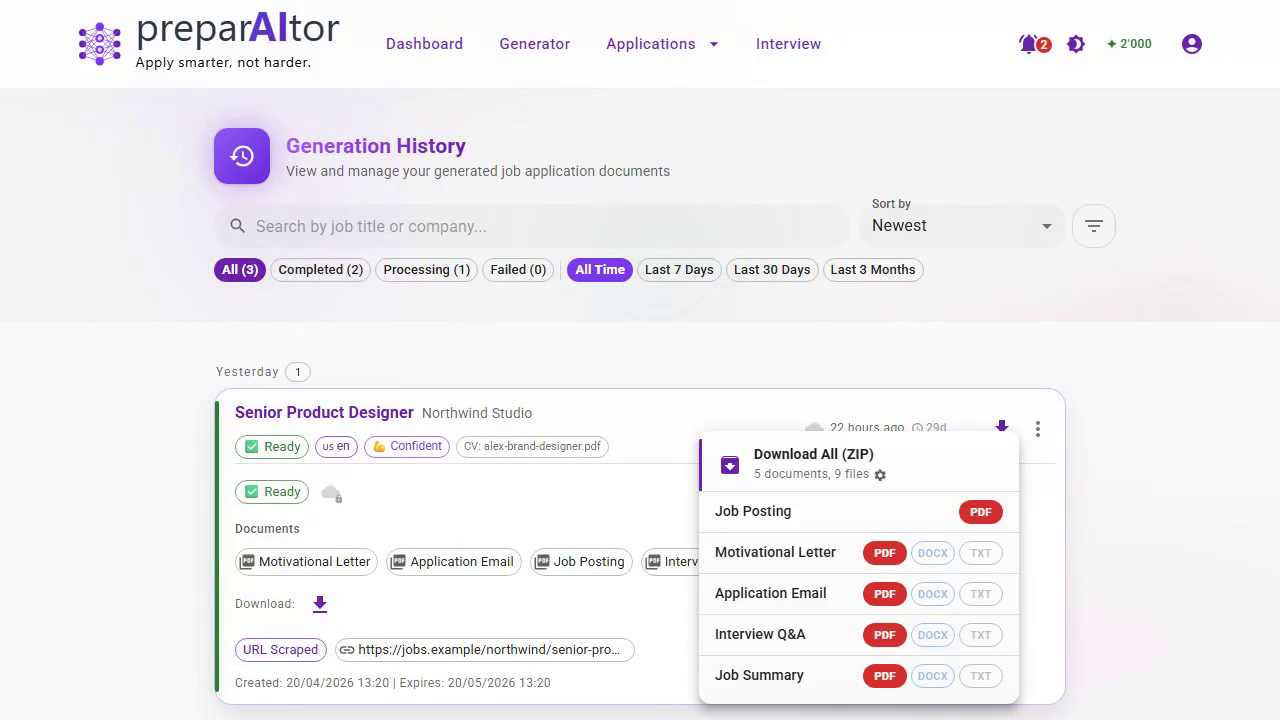1280x720 pixels.
Task: Download Job Posting PDF from menu
Action: click(x=980, y=512)
